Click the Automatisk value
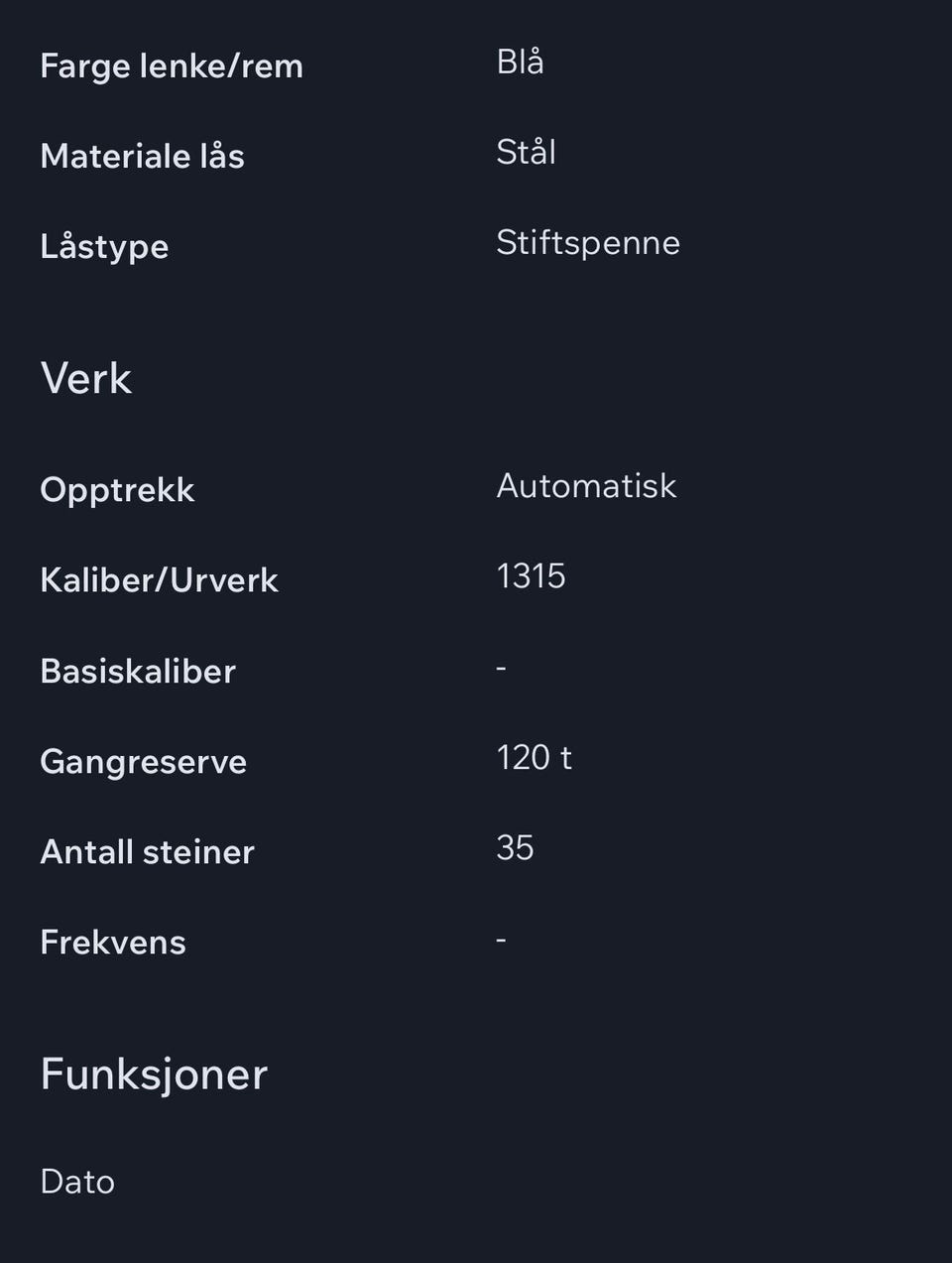This screenshot has width=952, height=1263. coord(585,486)
